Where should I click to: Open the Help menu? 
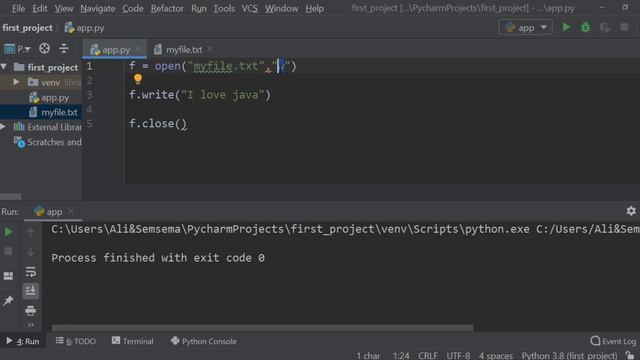click(x=314, y=8)
